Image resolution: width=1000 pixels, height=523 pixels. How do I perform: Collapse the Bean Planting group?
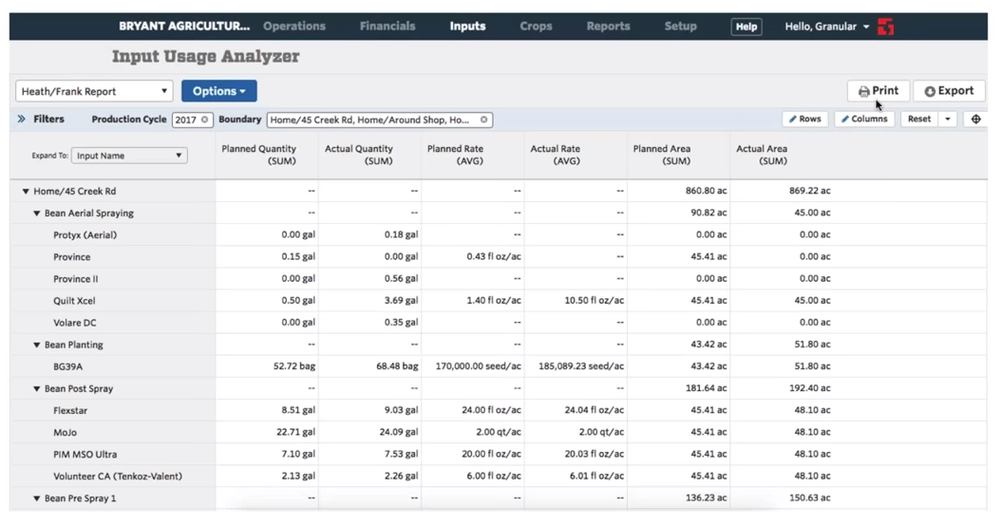point(36,345)
